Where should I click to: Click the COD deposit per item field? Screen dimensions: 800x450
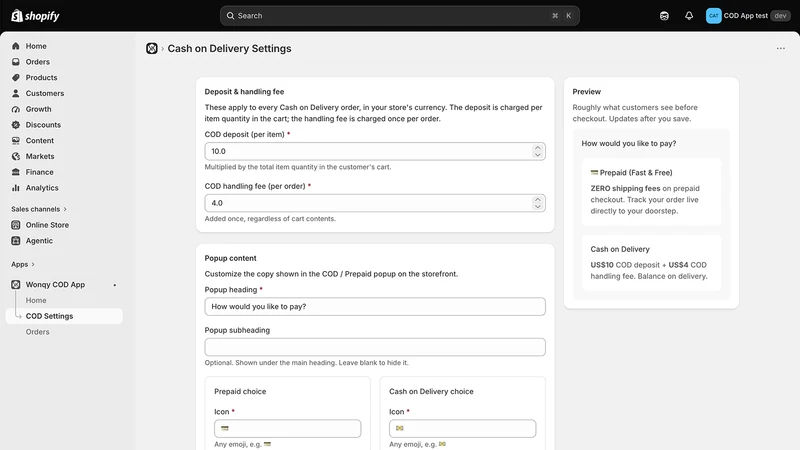point(375,152)
